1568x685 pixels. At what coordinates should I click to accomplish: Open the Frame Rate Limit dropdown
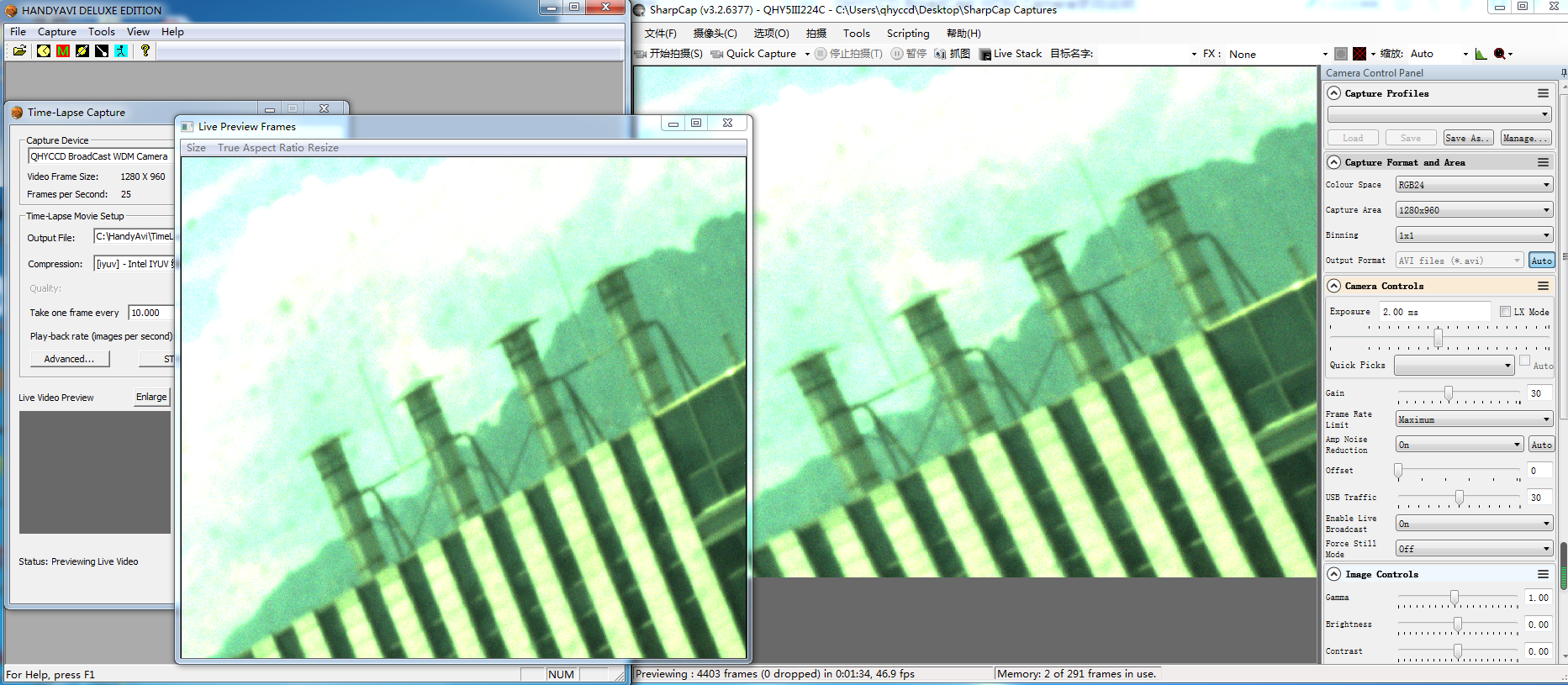pos(1474,419)
